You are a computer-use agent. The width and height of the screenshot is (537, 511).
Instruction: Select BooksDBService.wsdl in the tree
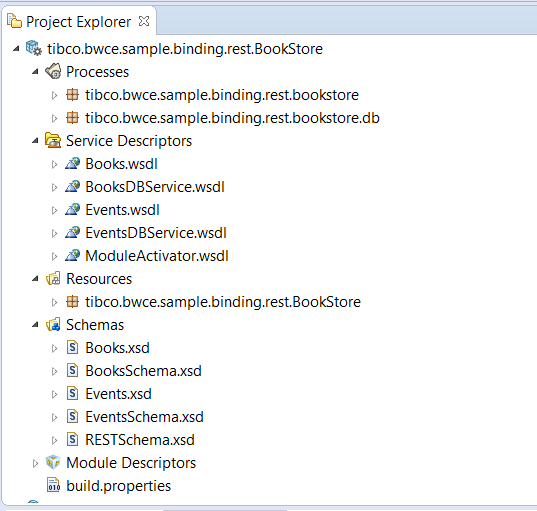(155, 187)
